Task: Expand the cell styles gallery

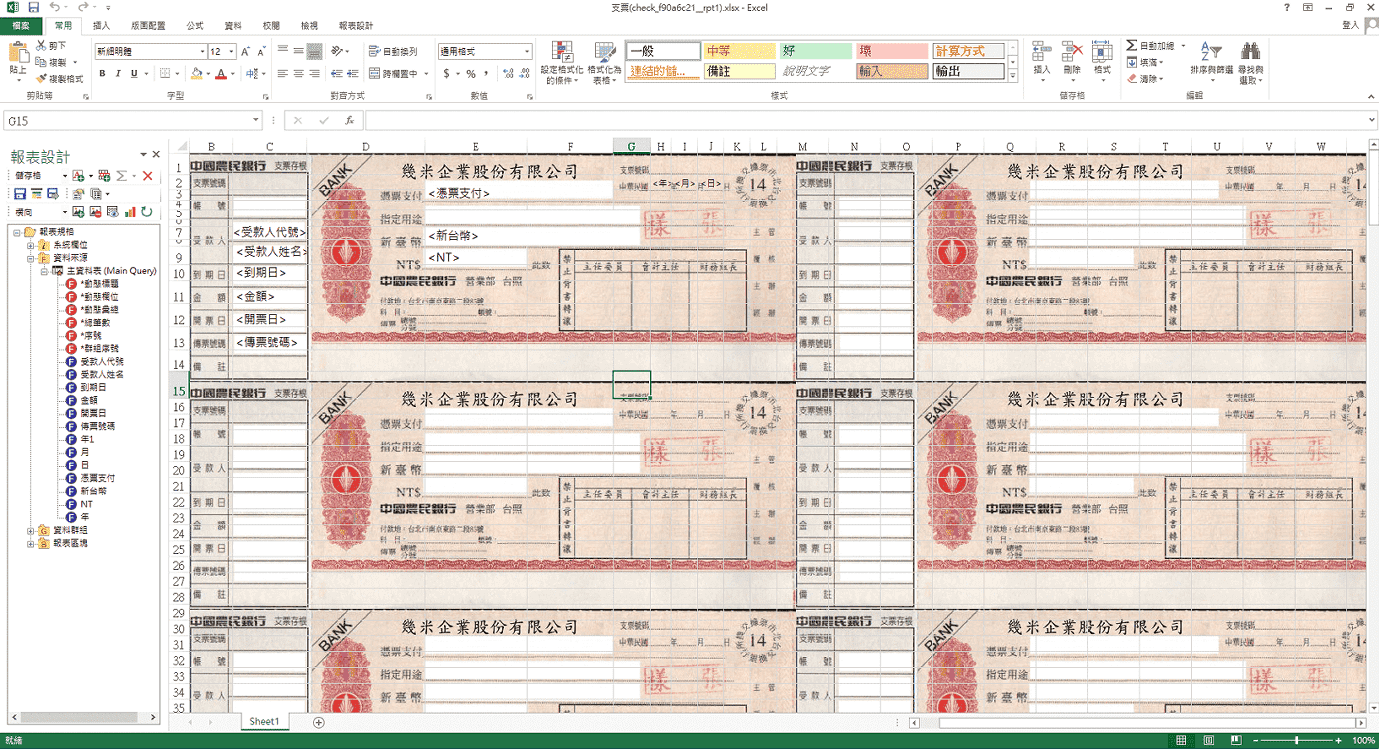Action: point(1012,76)
